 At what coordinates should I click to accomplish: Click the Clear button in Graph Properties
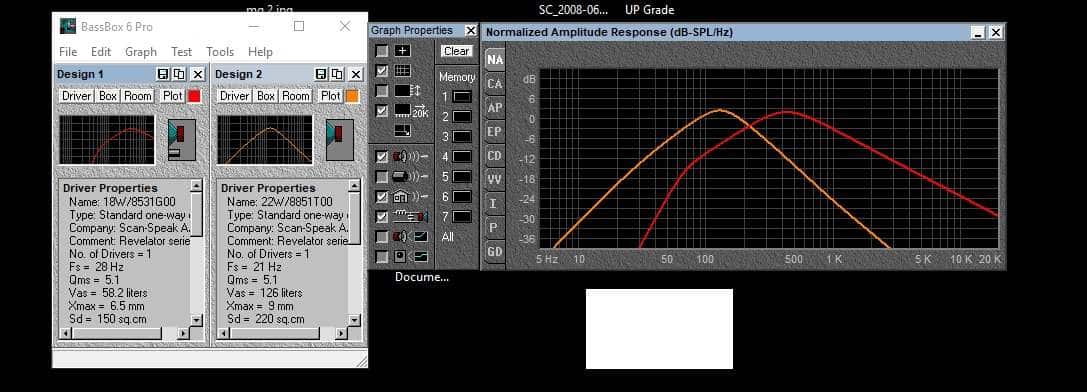456,51
